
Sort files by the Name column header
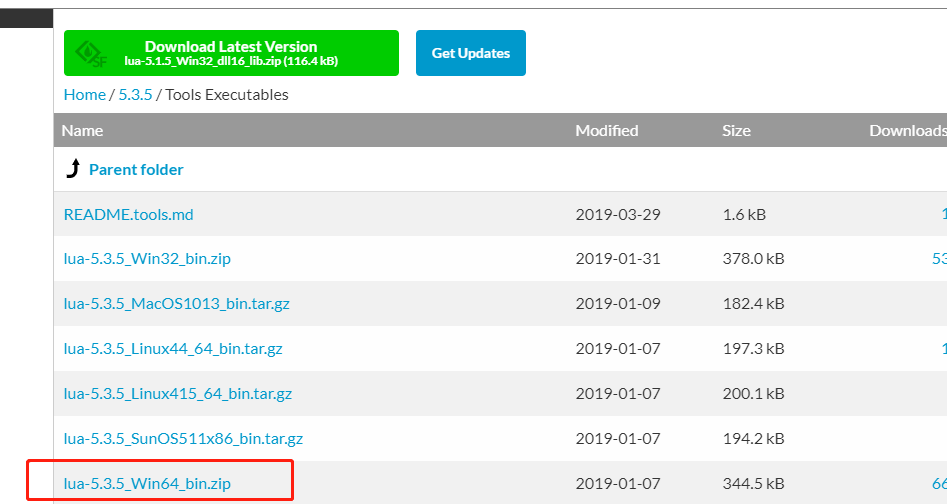[82, 130]
